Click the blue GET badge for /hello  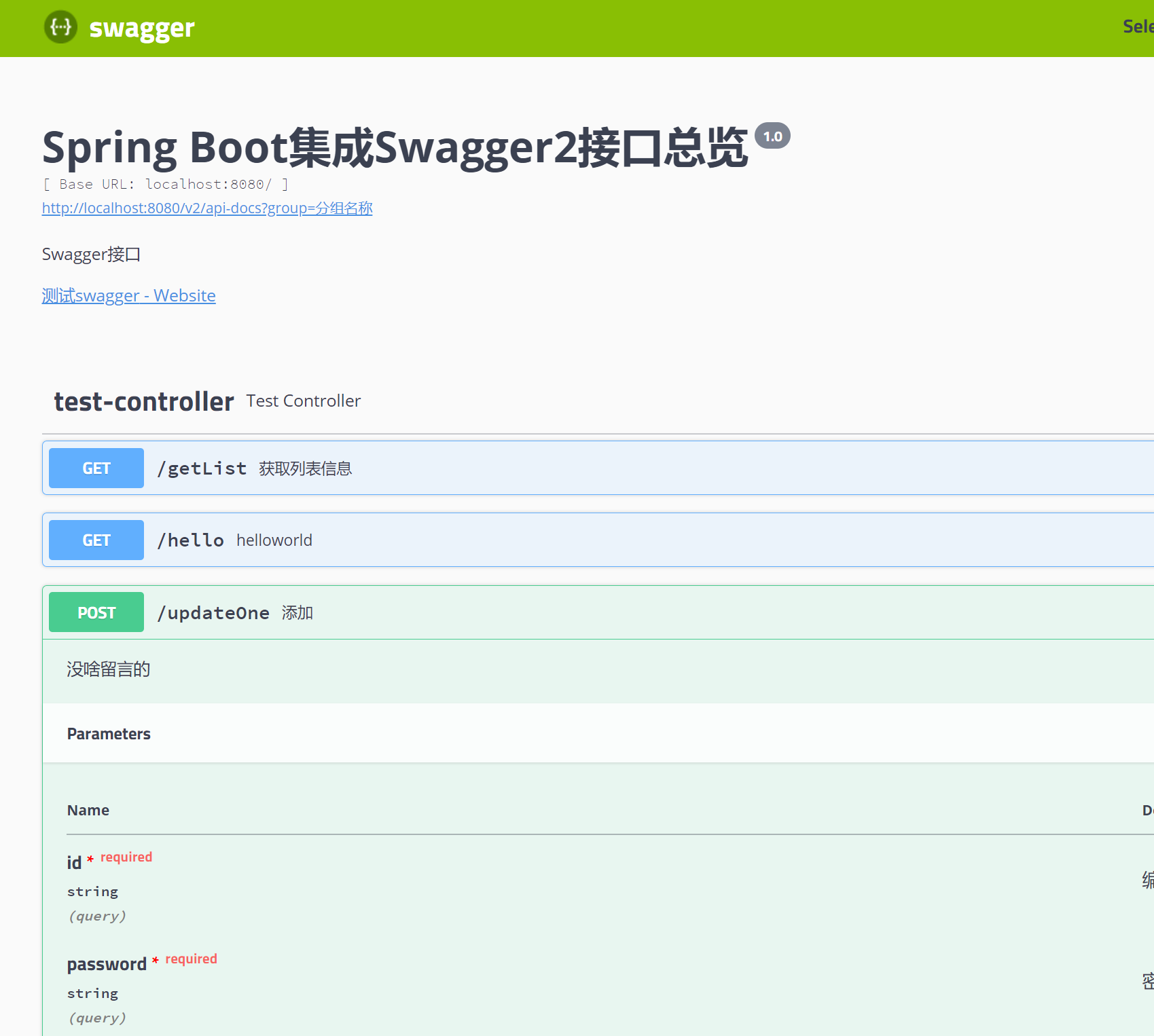(x=96, y=540)
